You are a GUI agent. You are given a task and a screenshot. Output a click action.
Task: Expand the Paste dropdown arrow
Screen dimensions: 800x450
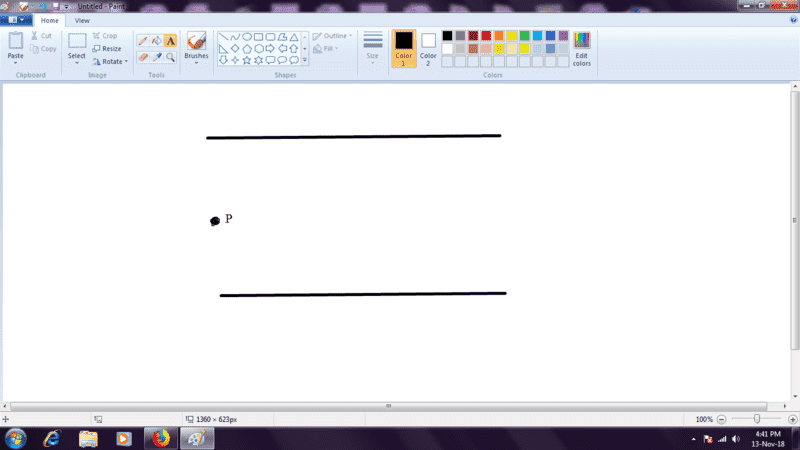[x=15, y=62]
